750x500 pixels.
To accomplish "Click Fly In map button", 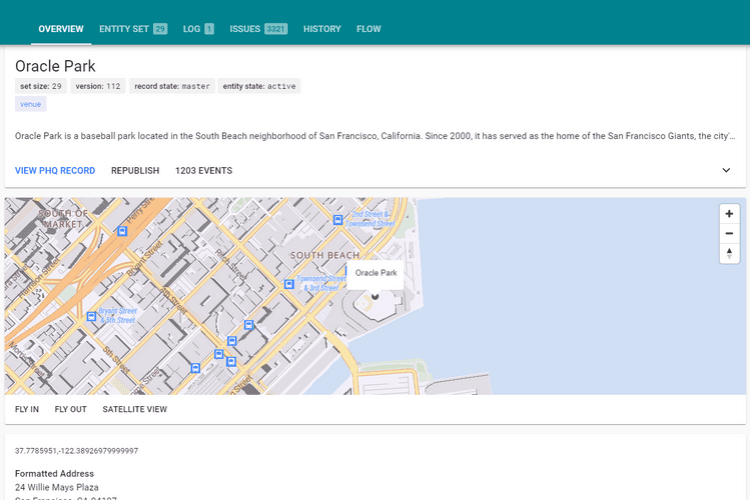I will [27, 410].
